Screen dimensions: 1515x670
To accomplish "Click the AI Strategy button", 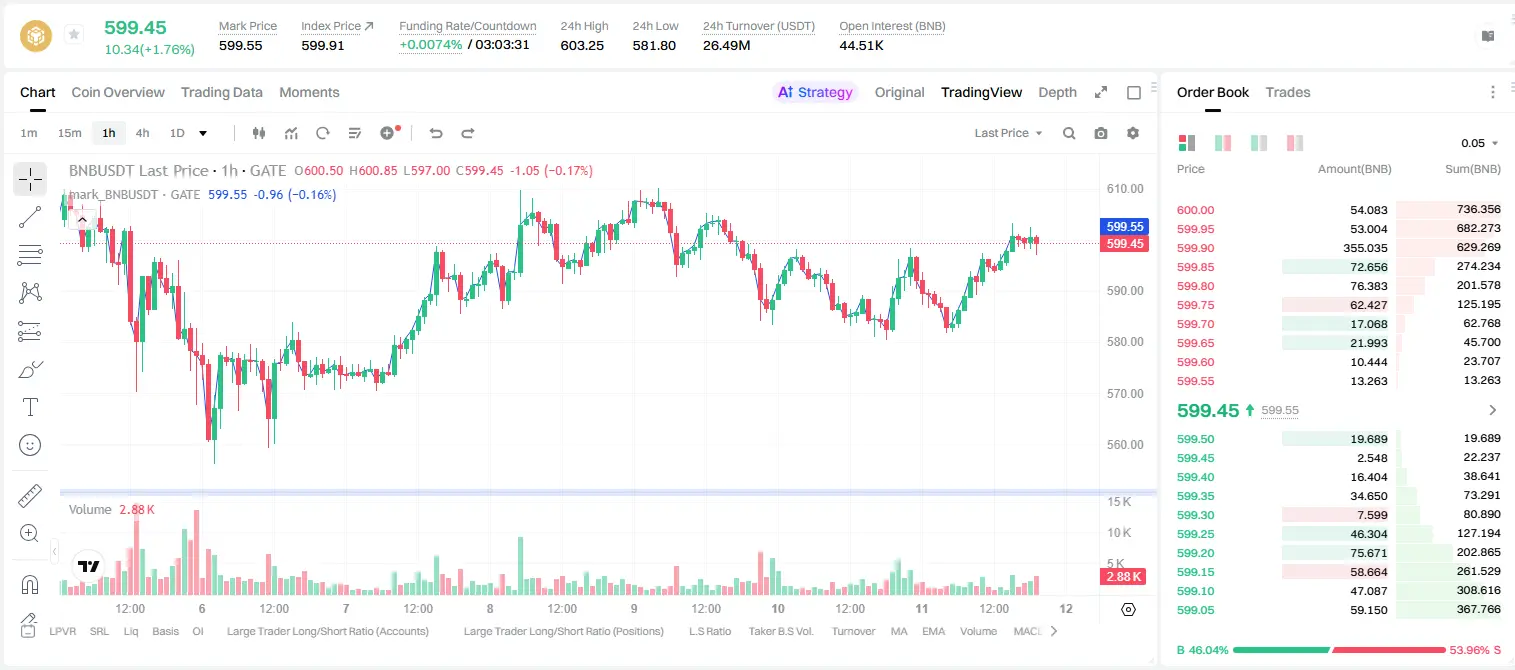I will 816,92.
